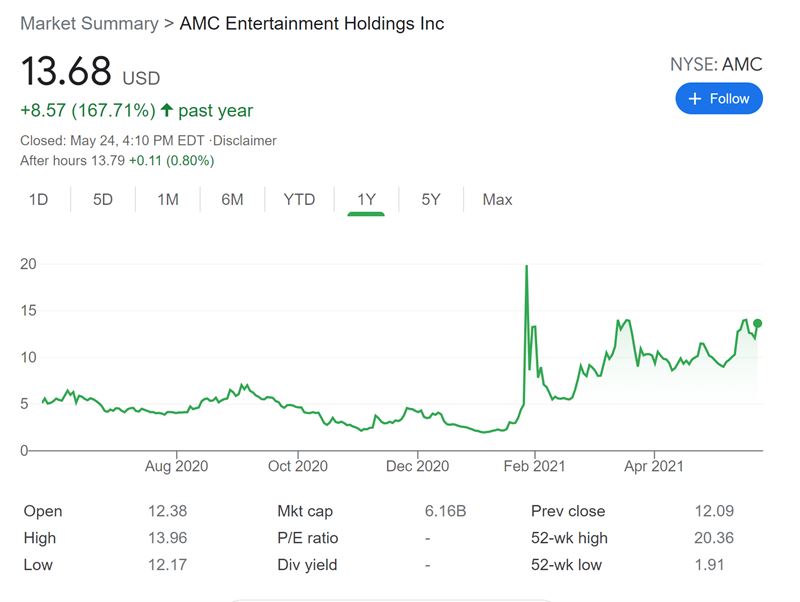
Task: Show the 6M chart range
Action: click(232, 199)
